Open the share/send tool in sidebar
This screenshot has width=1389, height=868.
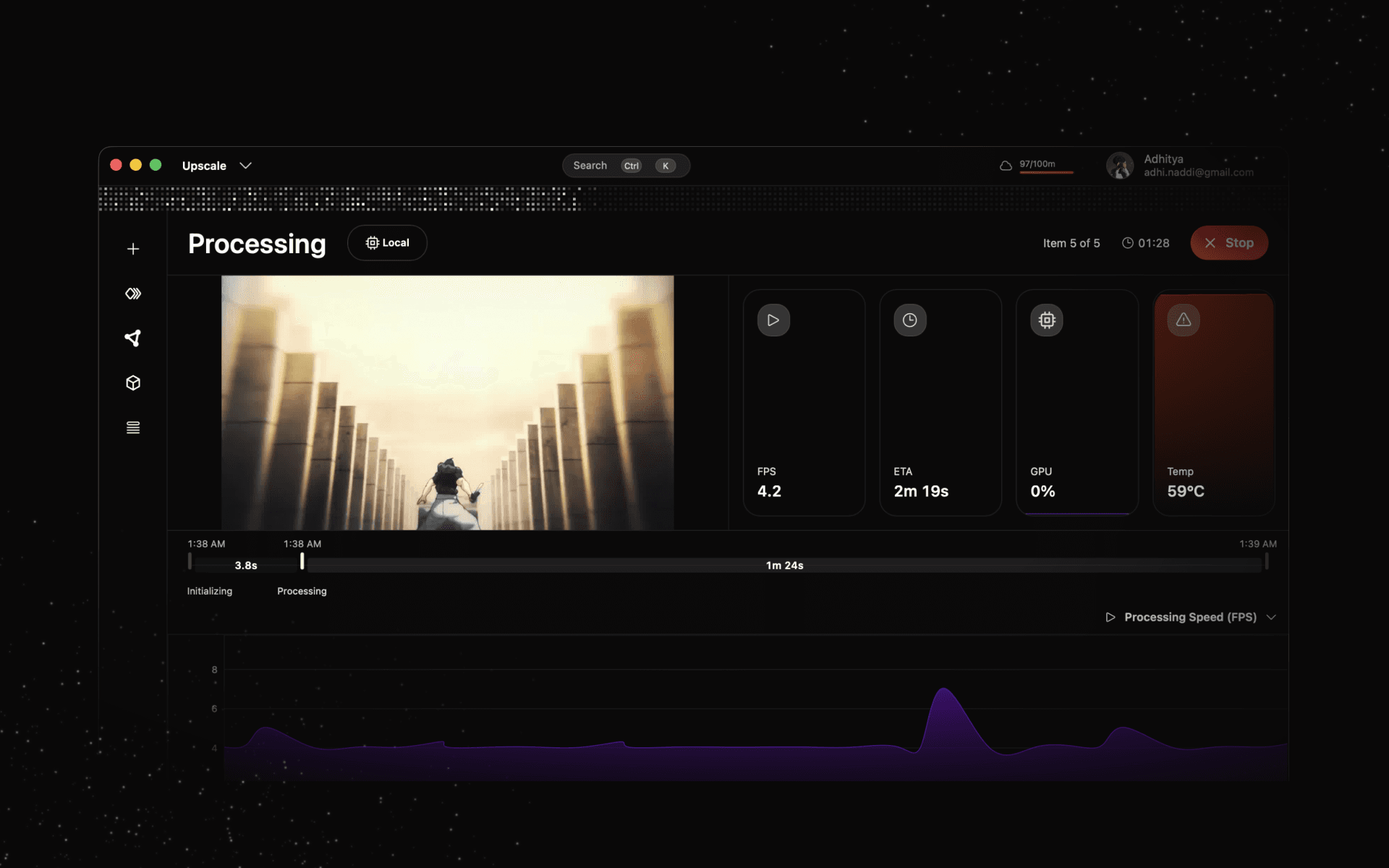(133, 338)
